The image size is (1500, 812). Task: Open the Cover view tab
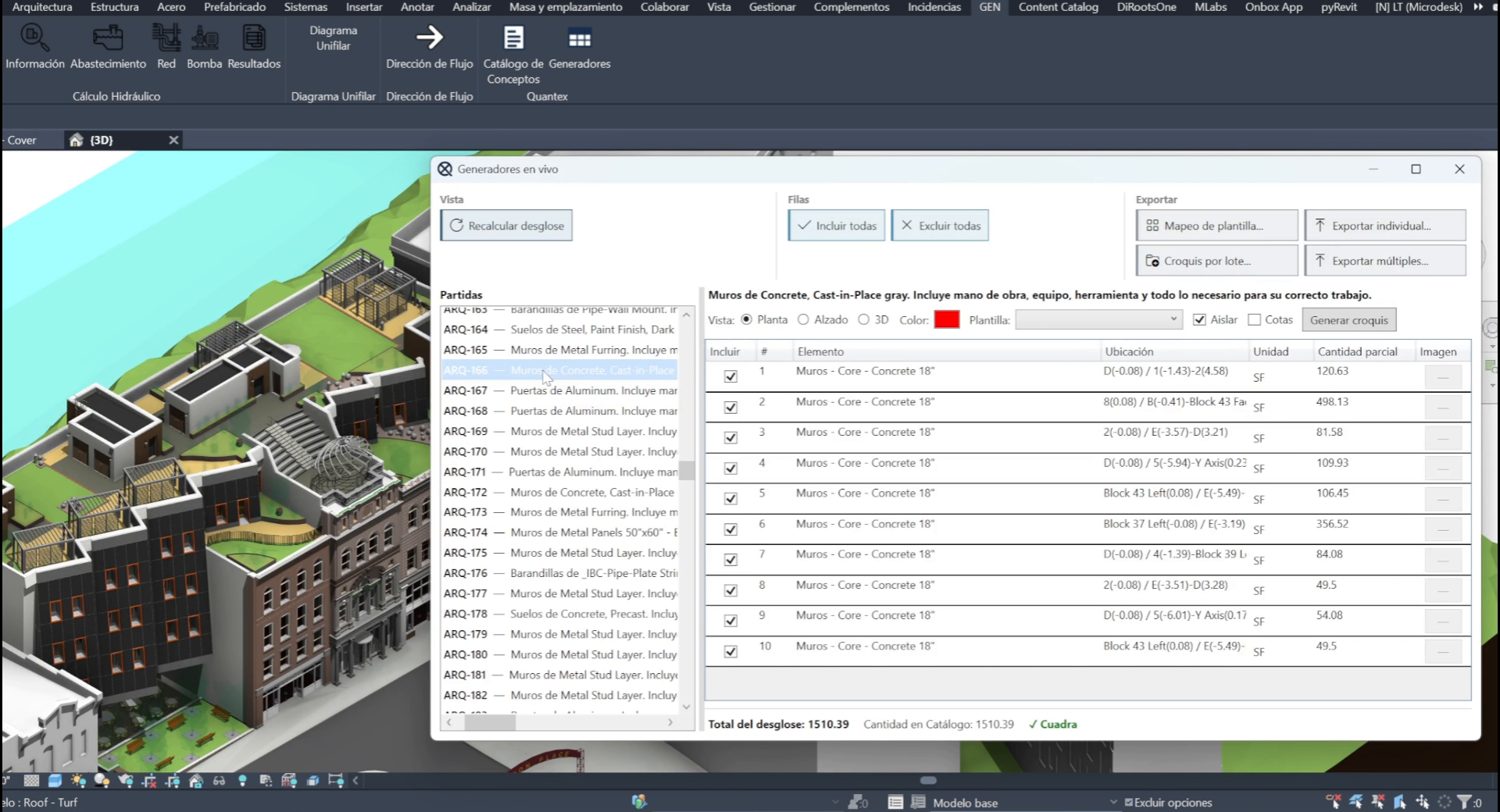tap(22, 141)
